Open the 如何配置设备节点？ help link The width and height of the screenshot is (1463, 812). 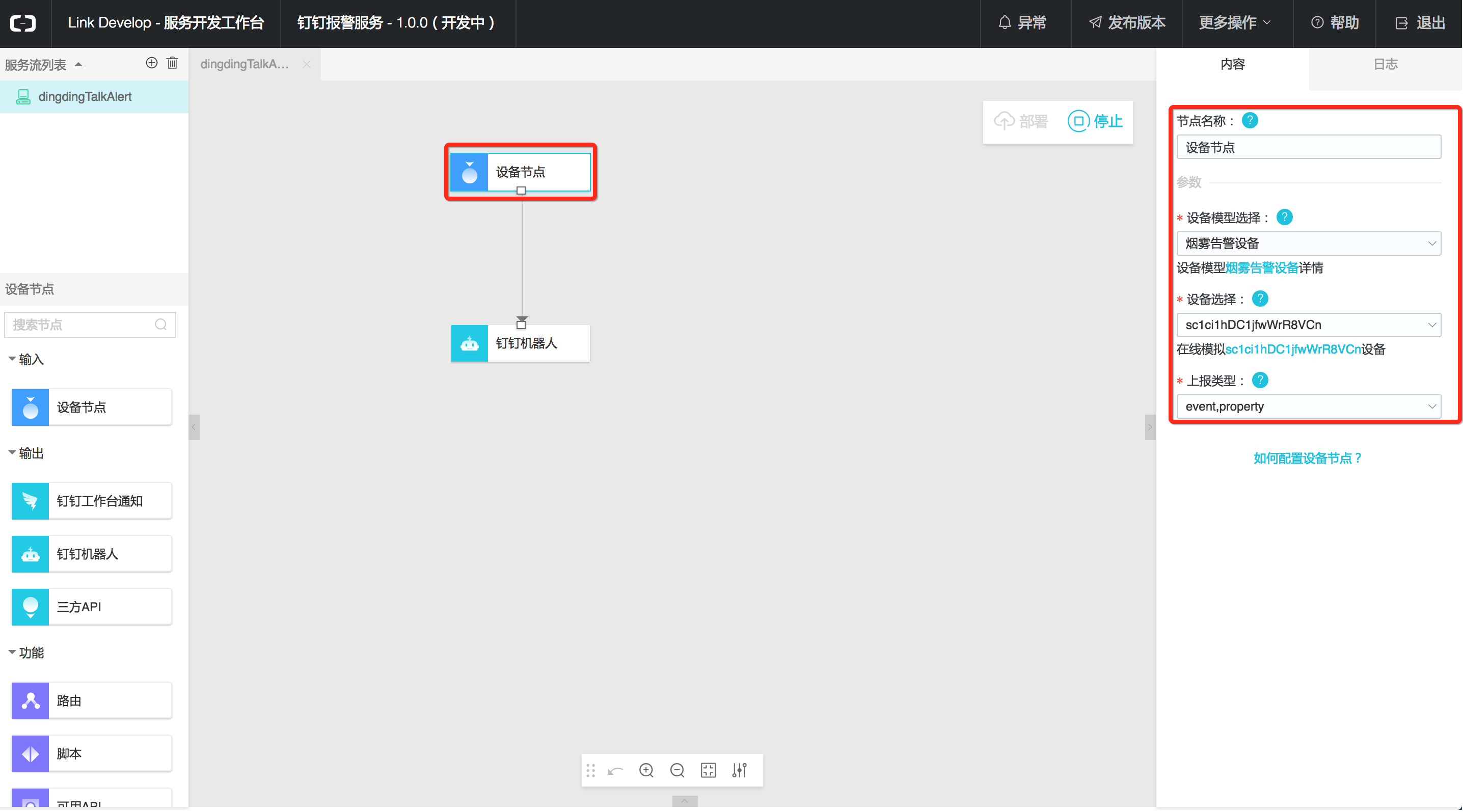coord(1309,457)
